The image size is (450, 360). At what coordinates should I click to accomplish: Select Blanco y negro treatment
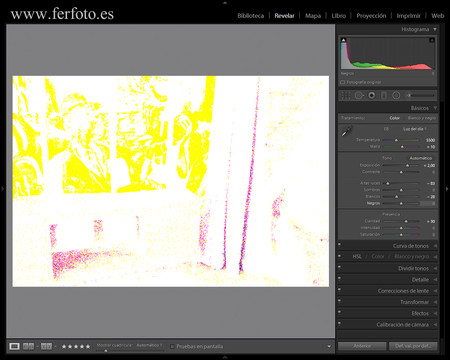click(x=422, y=118)
